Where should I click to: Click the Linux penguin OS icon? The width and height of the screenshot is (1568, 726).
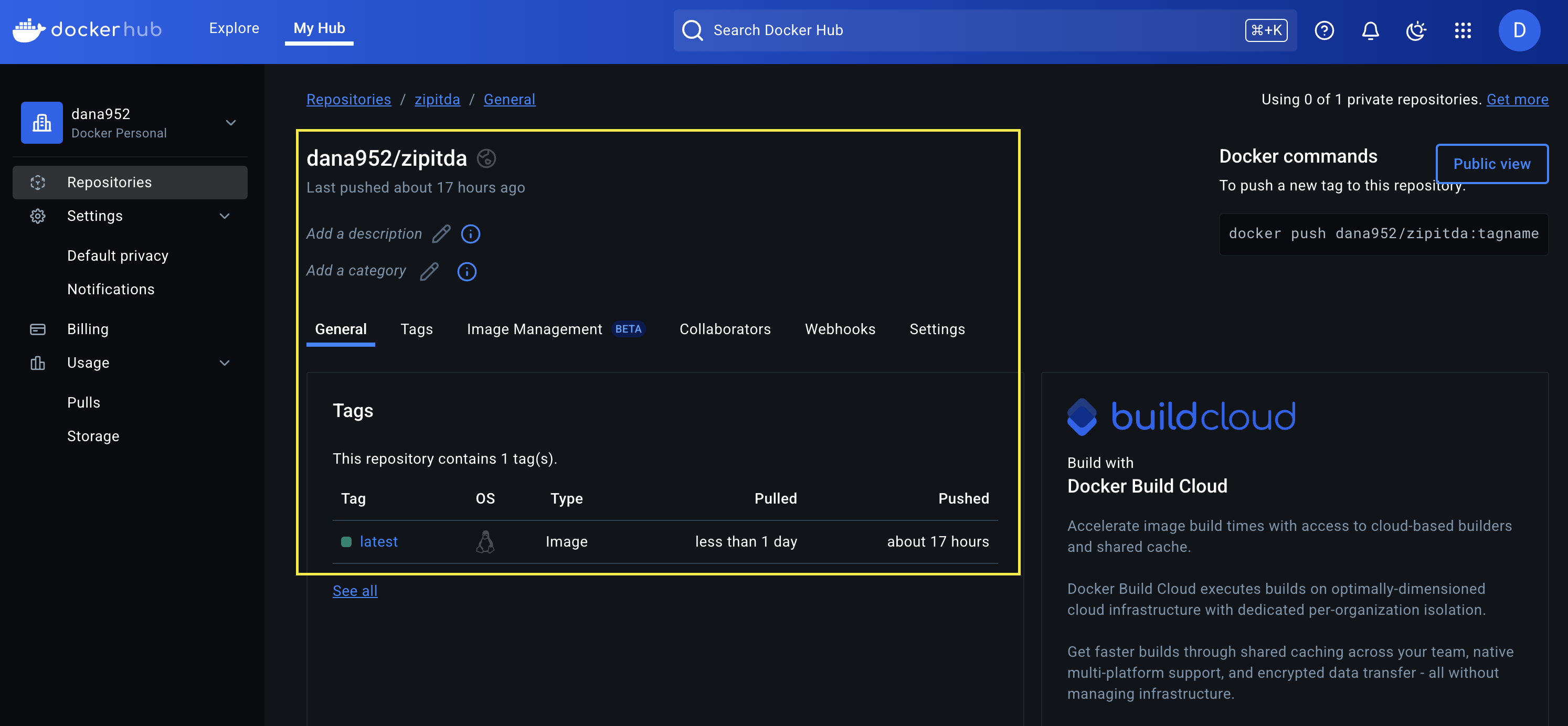click(x=485, y=541)
